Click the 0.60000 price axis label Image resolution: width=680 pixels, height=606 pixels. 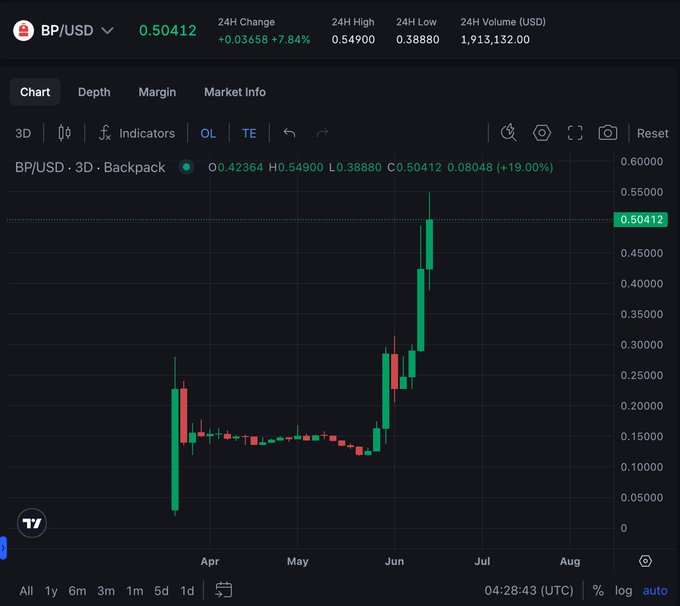point(641,161)
